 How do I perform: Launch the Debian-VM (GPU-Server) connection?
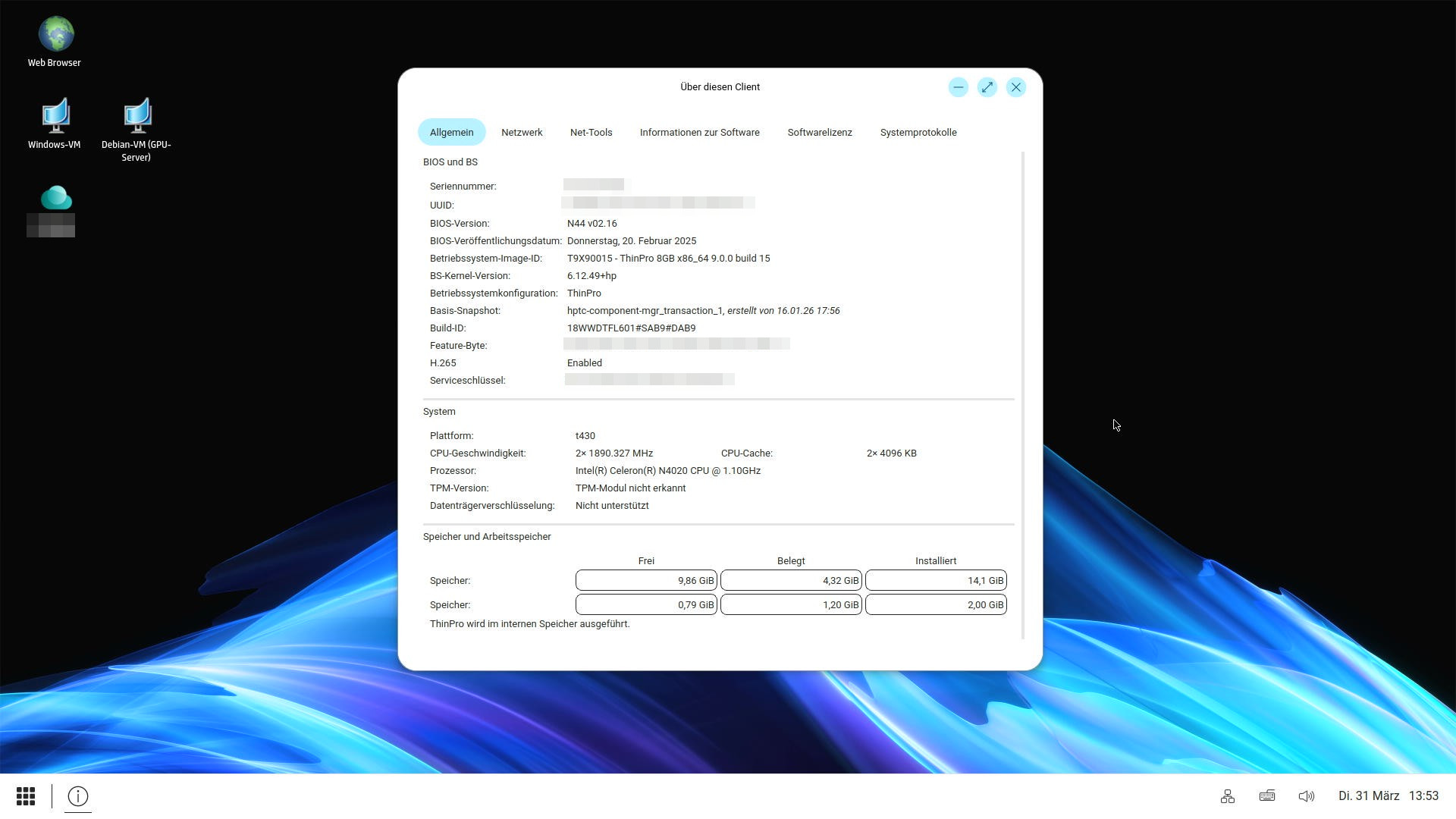tap(137, 114)
